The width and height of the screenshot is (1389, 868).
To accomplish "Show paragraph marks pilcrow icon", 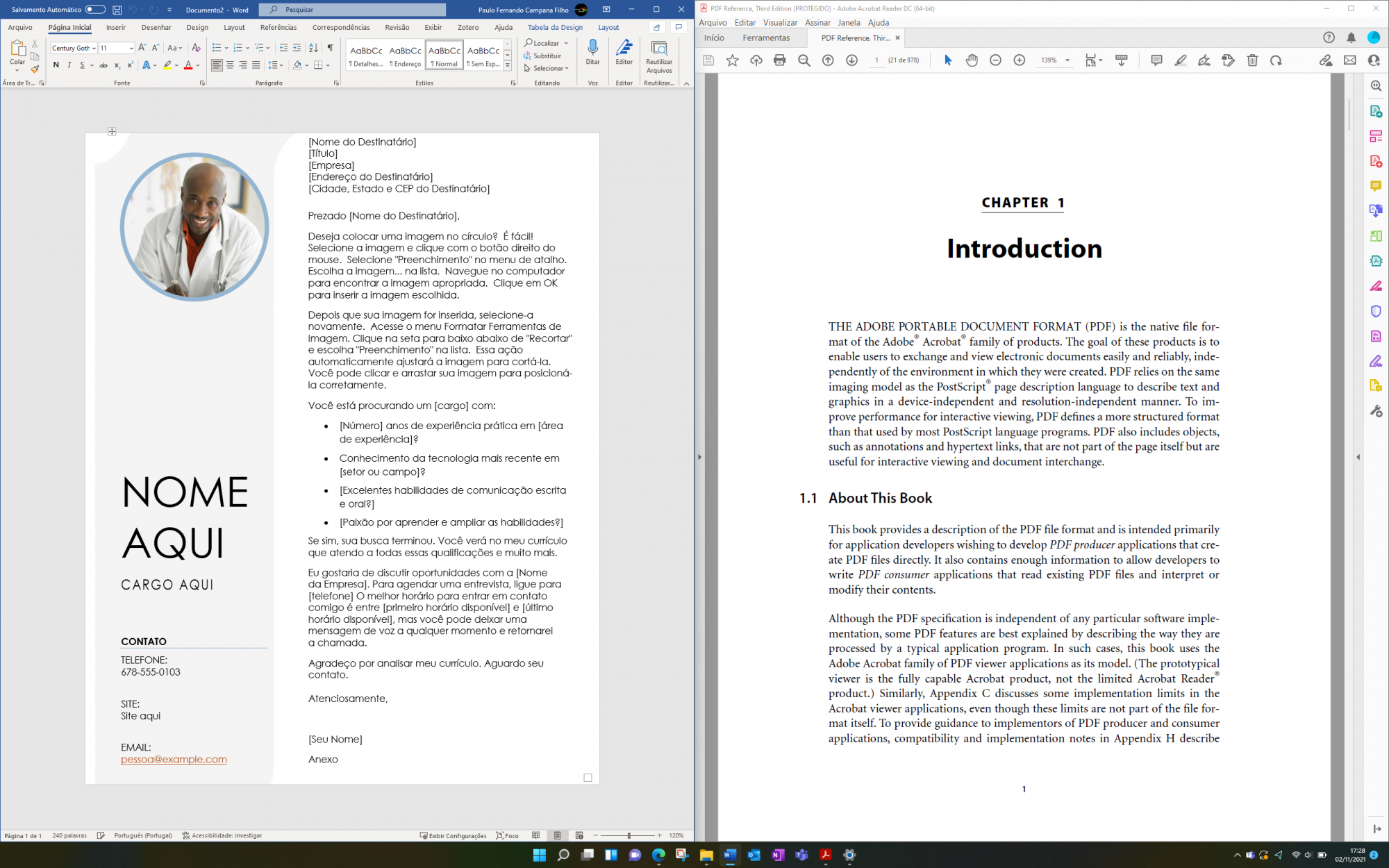I will click(x=330, y=48).
